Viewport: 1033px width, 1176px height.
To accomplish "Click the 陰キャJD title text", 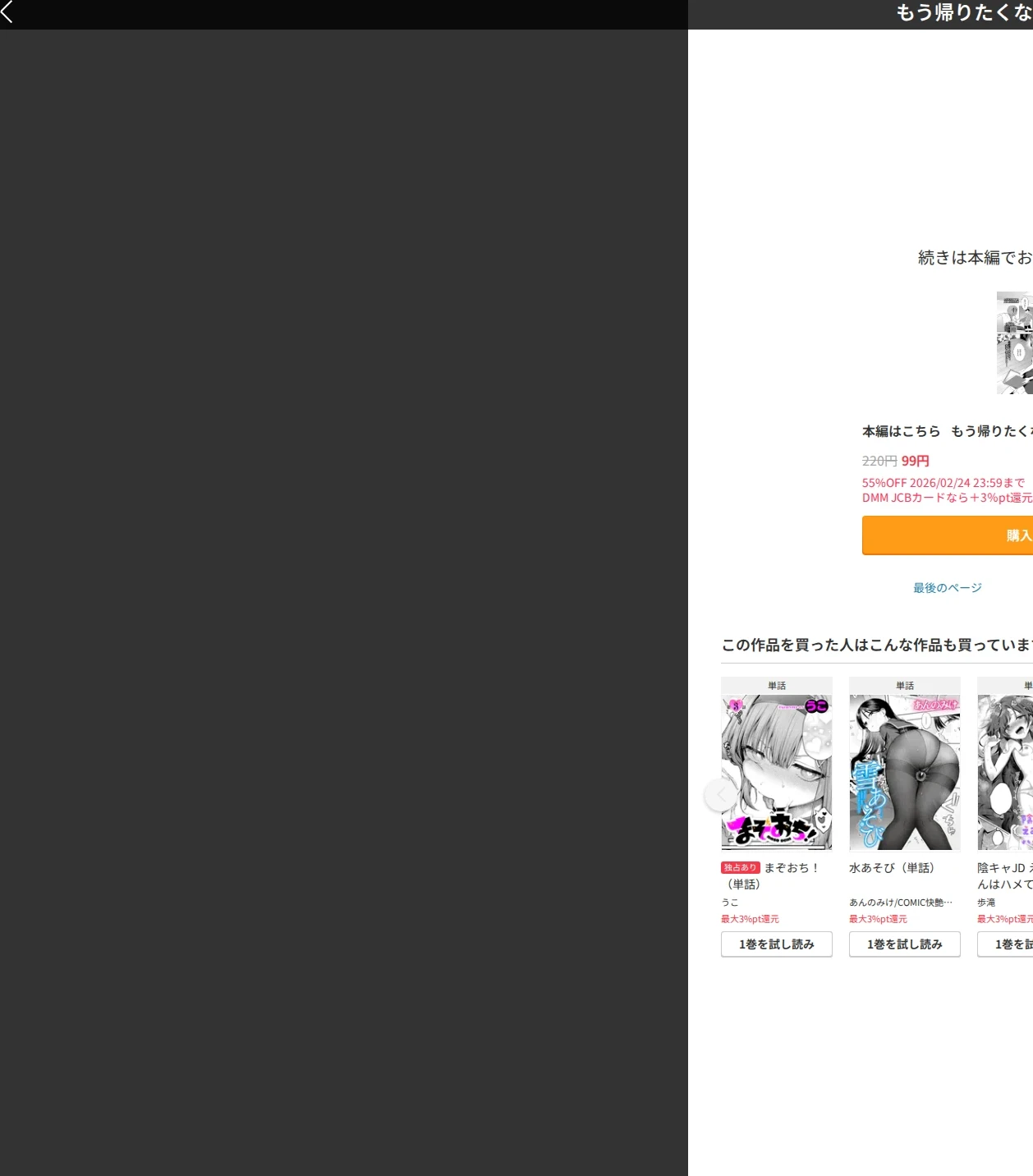I will tap(1005, 875).
